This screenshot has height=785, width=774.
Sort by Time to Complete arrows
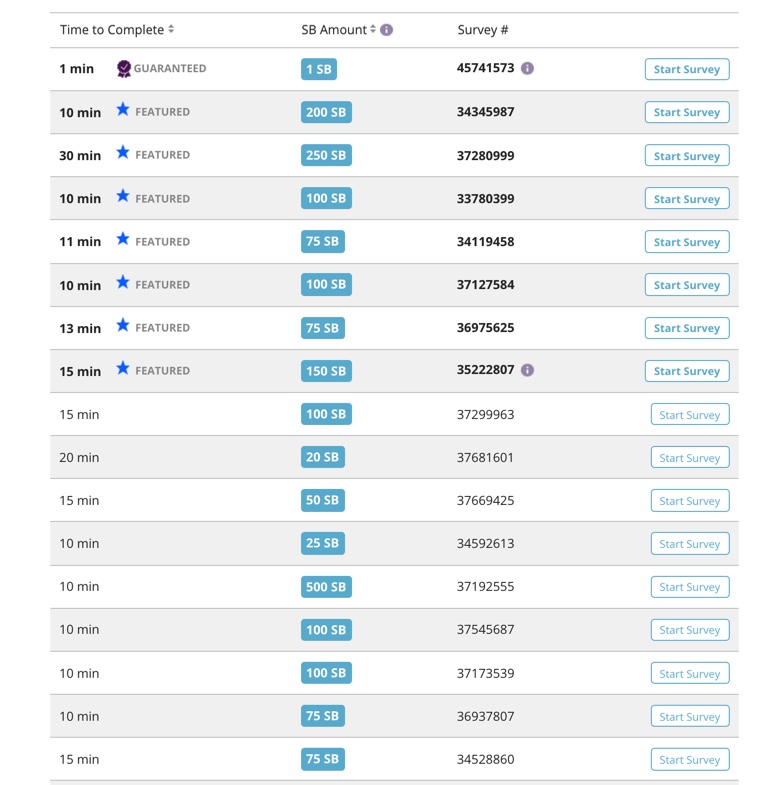[x=172, y=30]
